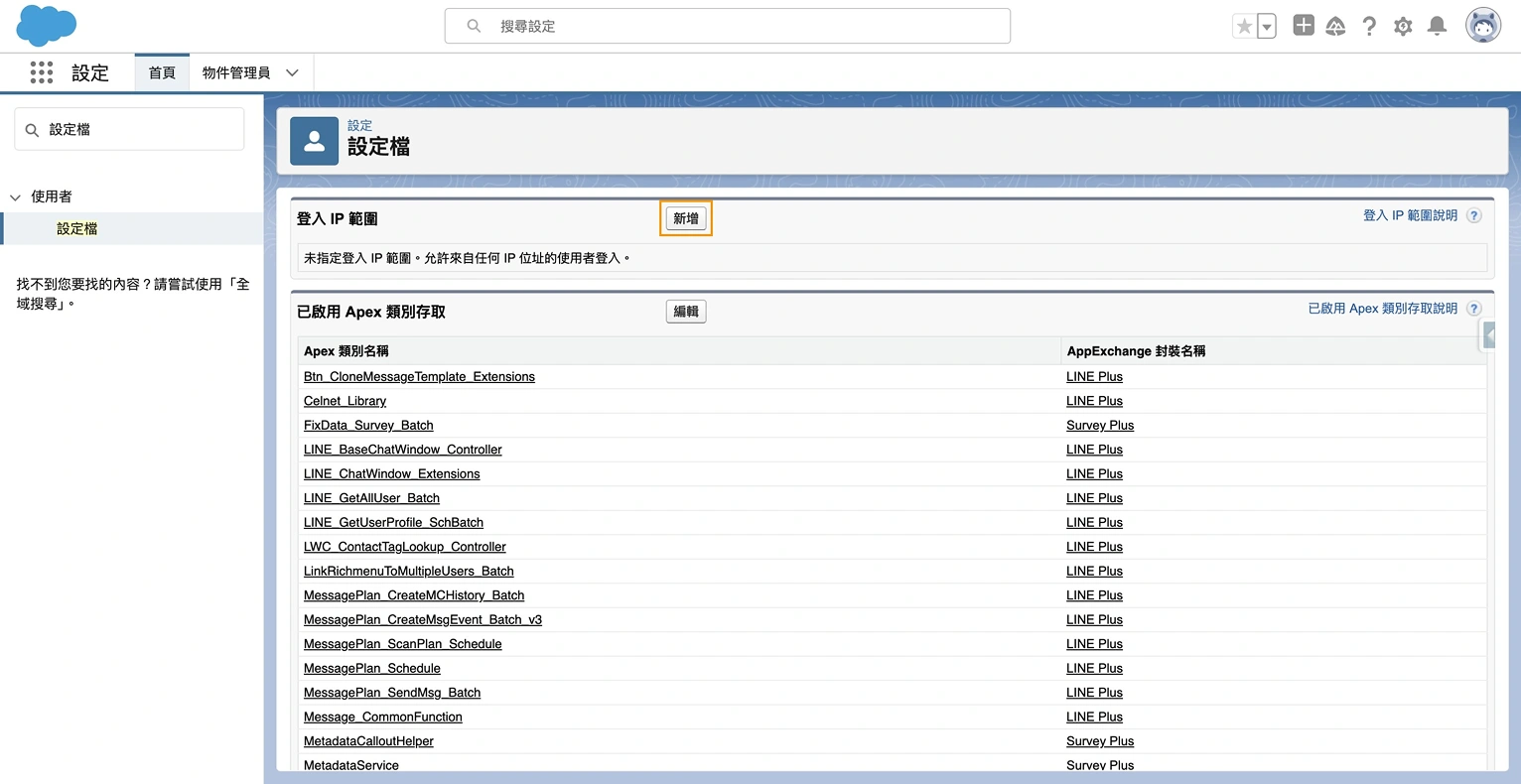
Task: Collapse the 使用者 section in sidebar
Action: pyautogui.click(x=15, y=196)
